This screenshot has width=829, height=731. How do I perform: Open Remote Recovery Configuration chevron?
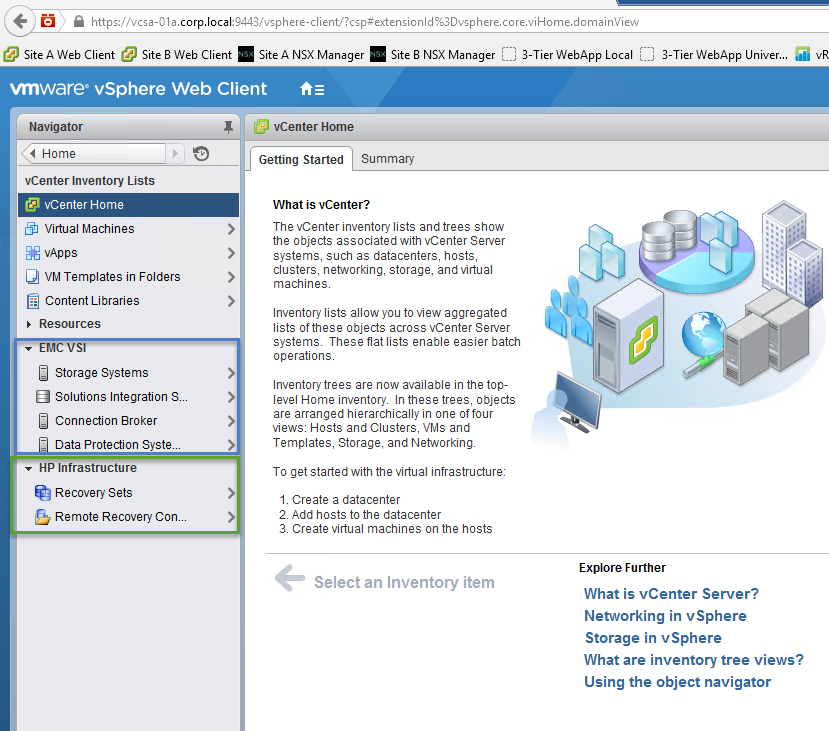[231, 516]
